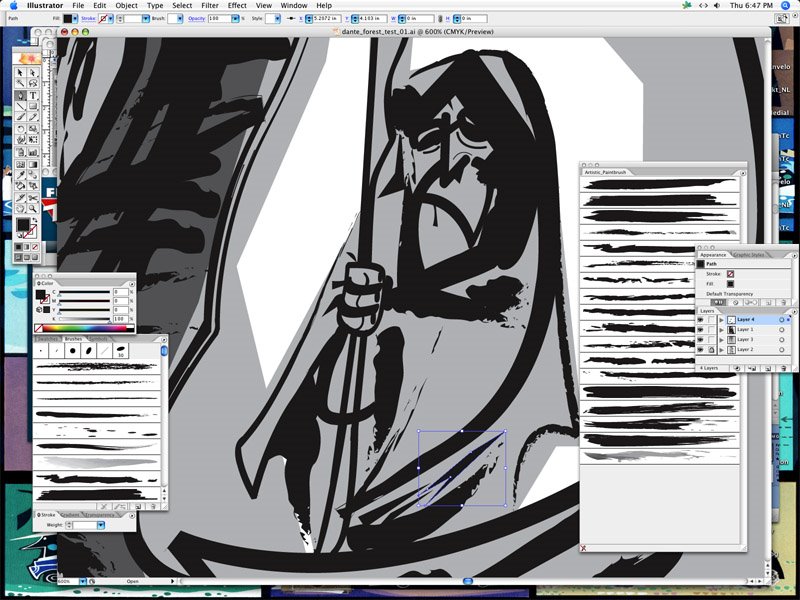Select the Direct Selection tool
The height and width of the screenshot is (600, 800).
tap(33, 72)
